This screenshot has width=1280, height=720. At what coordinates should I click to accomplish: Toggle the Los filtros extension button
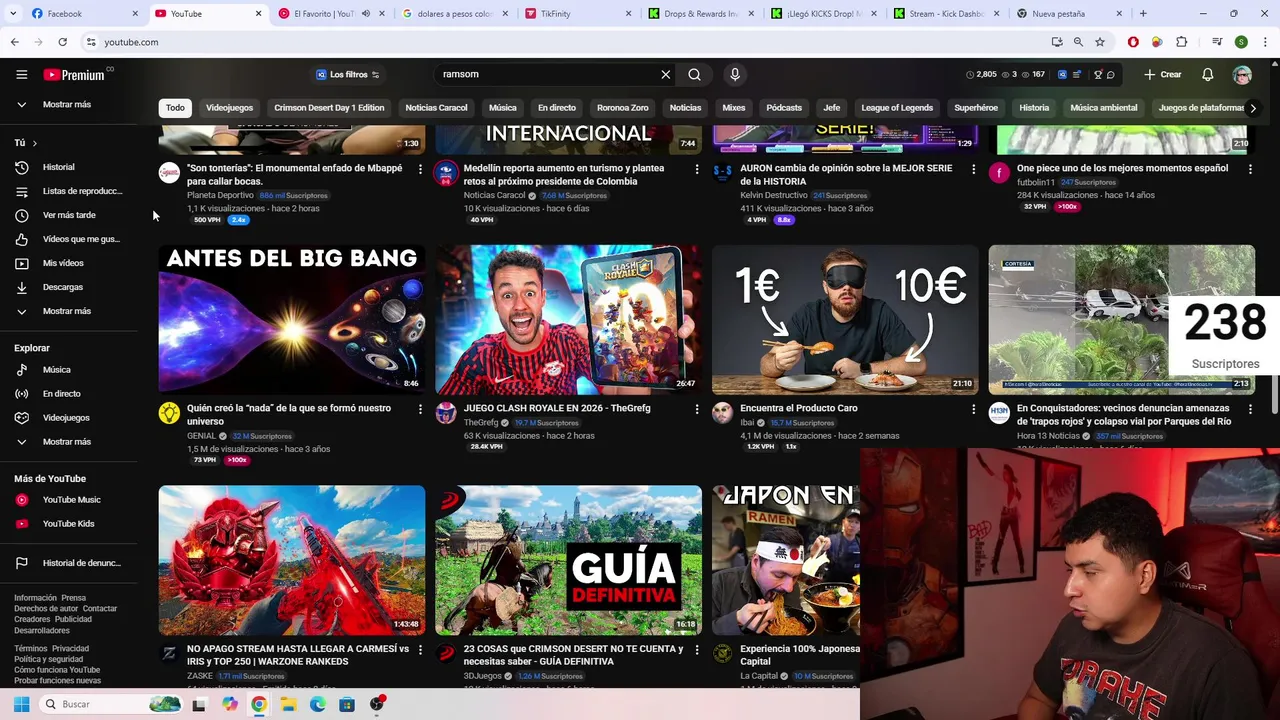[347, 75]
